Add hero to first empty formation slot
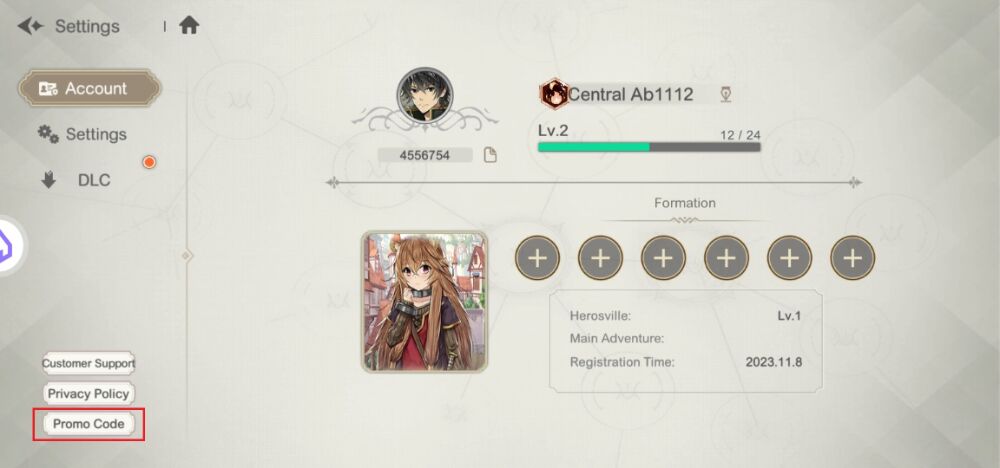Image resolution: width=1000 pixels, height=468 pixels. point(537,258)
